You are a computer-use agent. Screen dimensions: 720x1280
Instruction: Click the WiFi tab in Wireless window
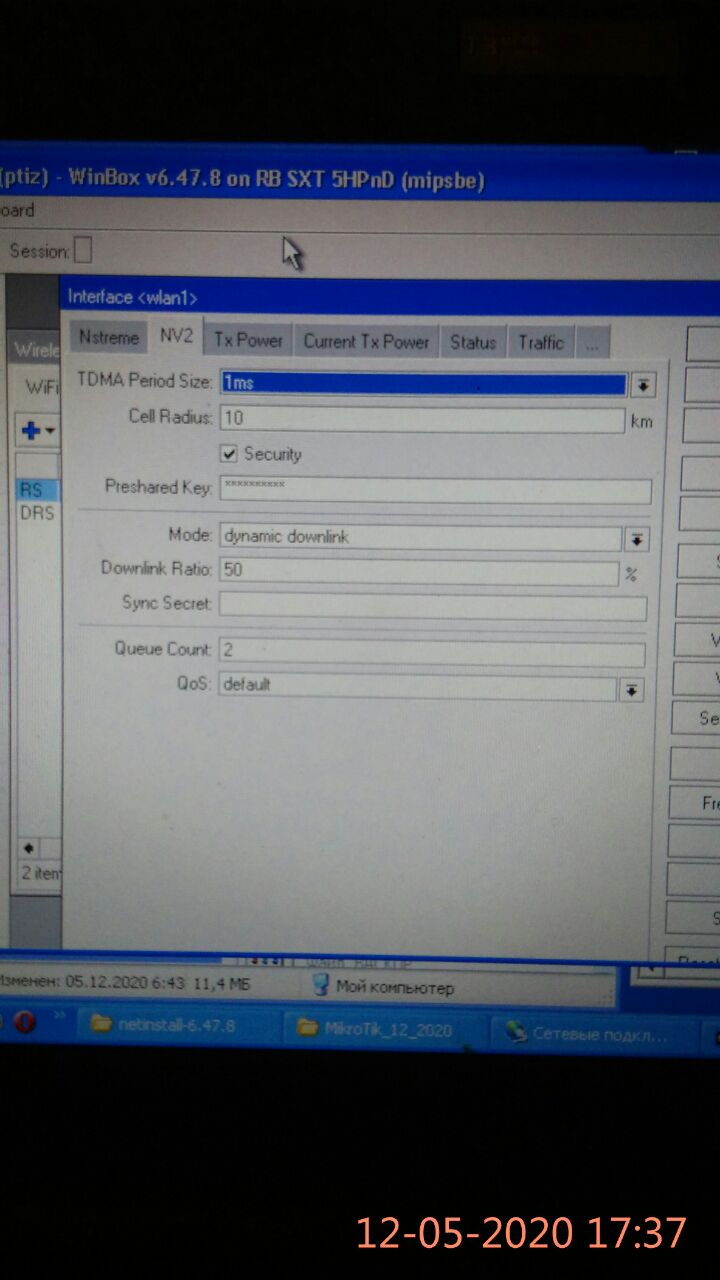[x=41, y=386]
